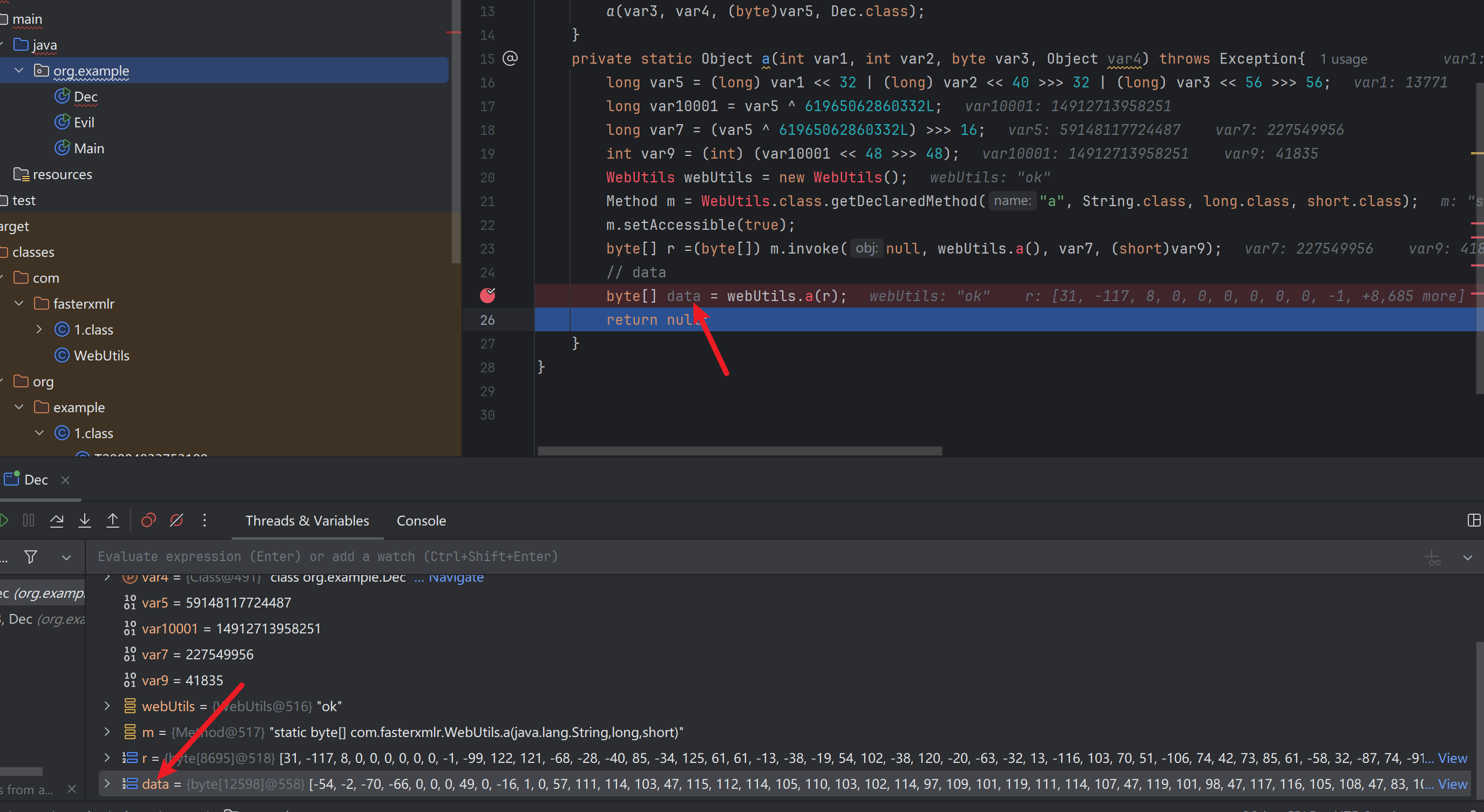This screenshot has height=812, width=1484.
Task: Click line number 26 in gutter
Action: click(487, 319)
